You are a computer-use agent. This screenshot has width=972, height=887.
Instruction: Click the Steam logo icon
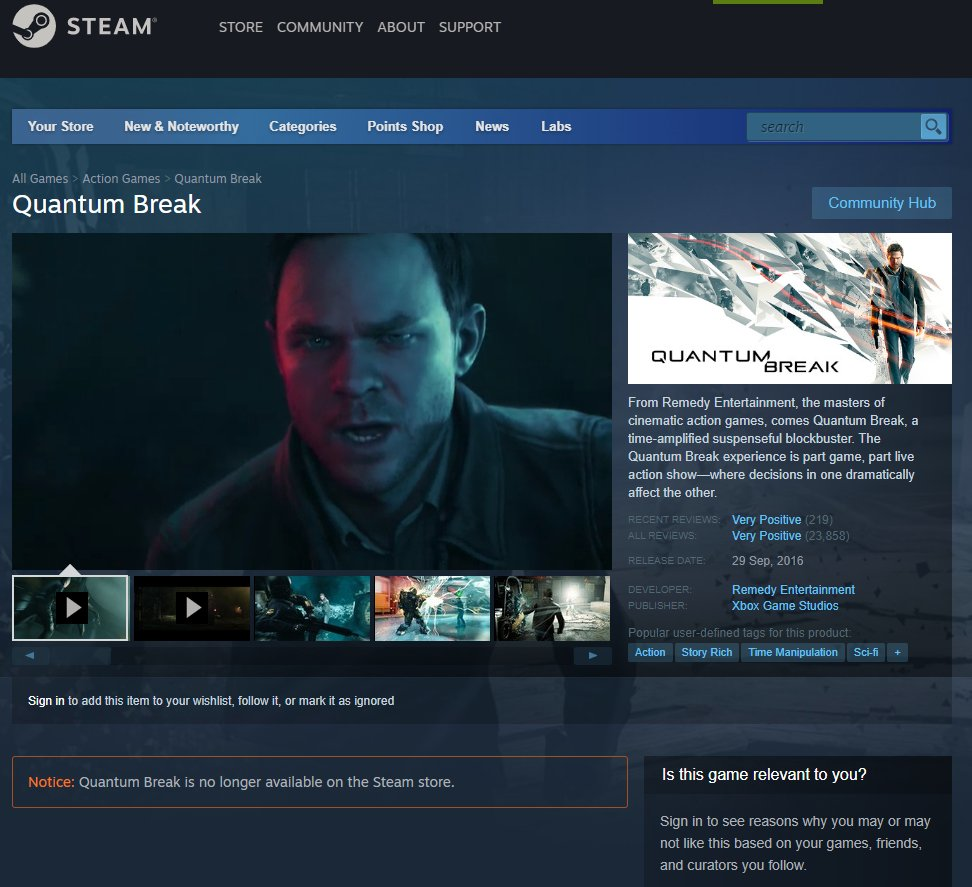tap(34, 26)
